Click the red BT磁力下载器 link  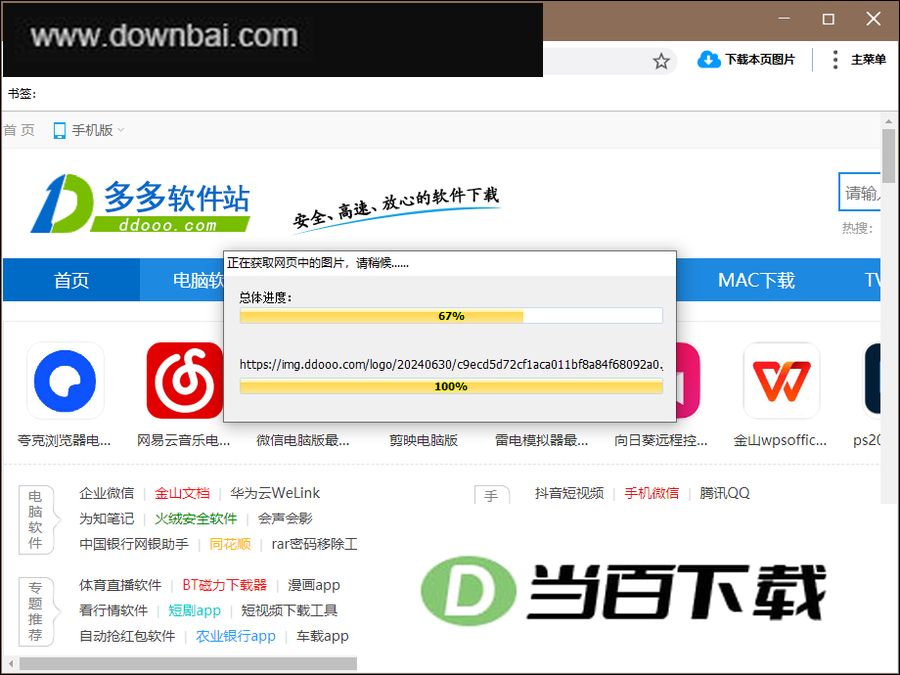click(x=224, y=585)
